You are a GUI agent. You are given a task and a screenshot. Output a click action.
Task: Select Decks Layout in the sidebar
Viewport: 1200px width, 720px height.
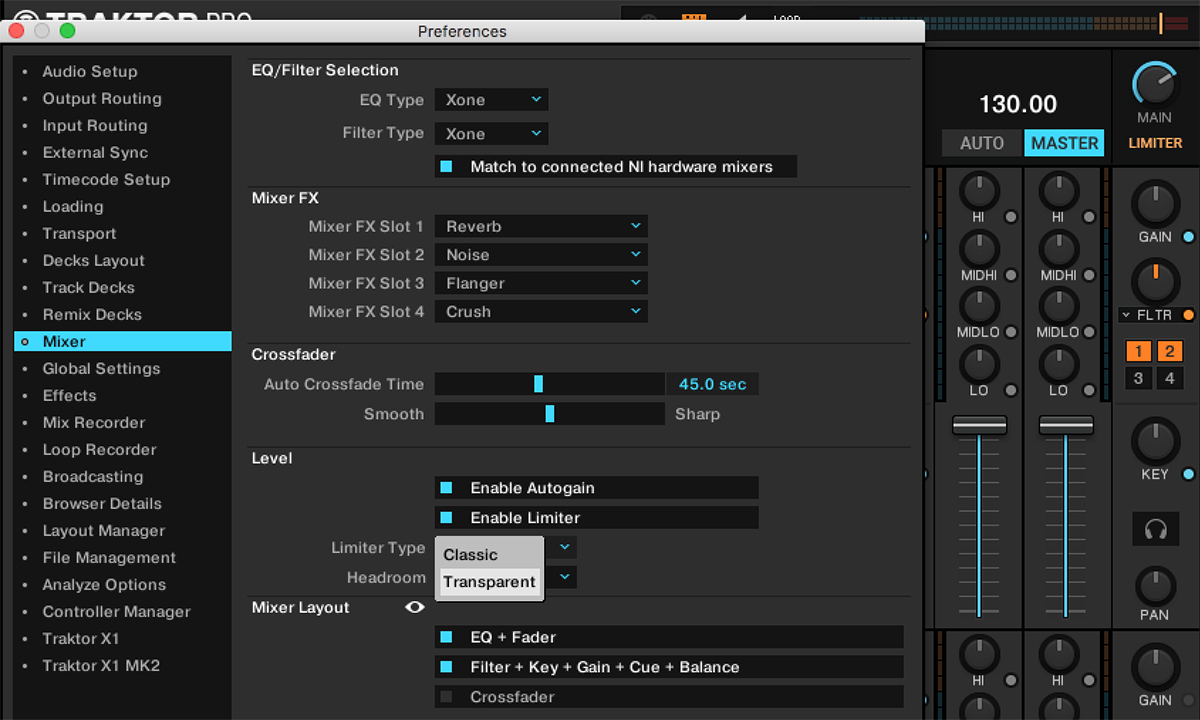[94, 261]
